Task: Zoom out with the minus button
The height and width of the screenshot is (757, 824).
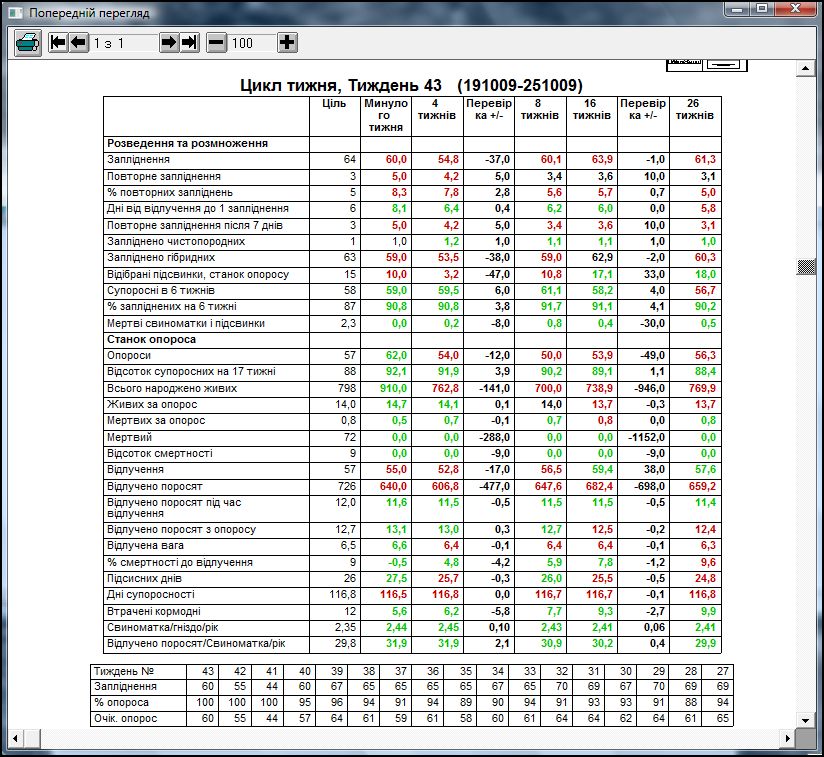Action: point(217,43)
